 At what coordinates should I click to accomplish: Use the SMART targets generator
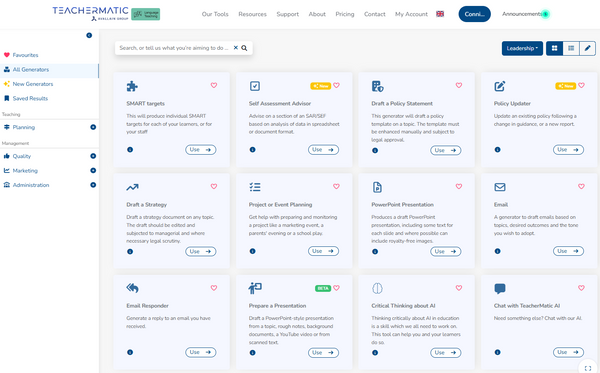(x=201, y=150)
